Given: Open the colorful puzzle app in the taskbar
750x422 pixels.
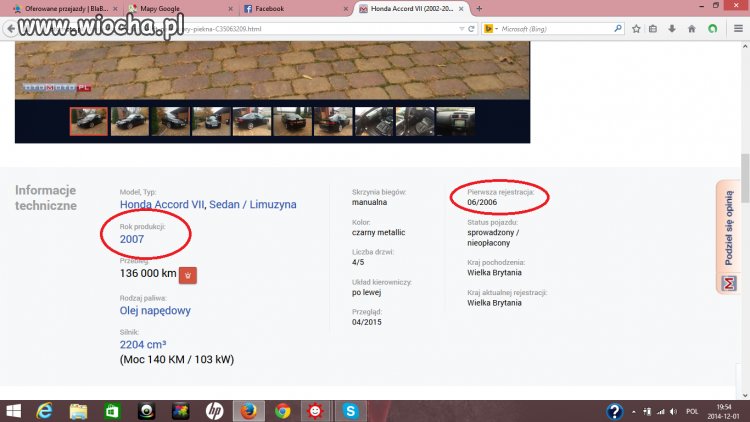Looking at the screenshot, I should pyautogui.click(x=180, y=411).
